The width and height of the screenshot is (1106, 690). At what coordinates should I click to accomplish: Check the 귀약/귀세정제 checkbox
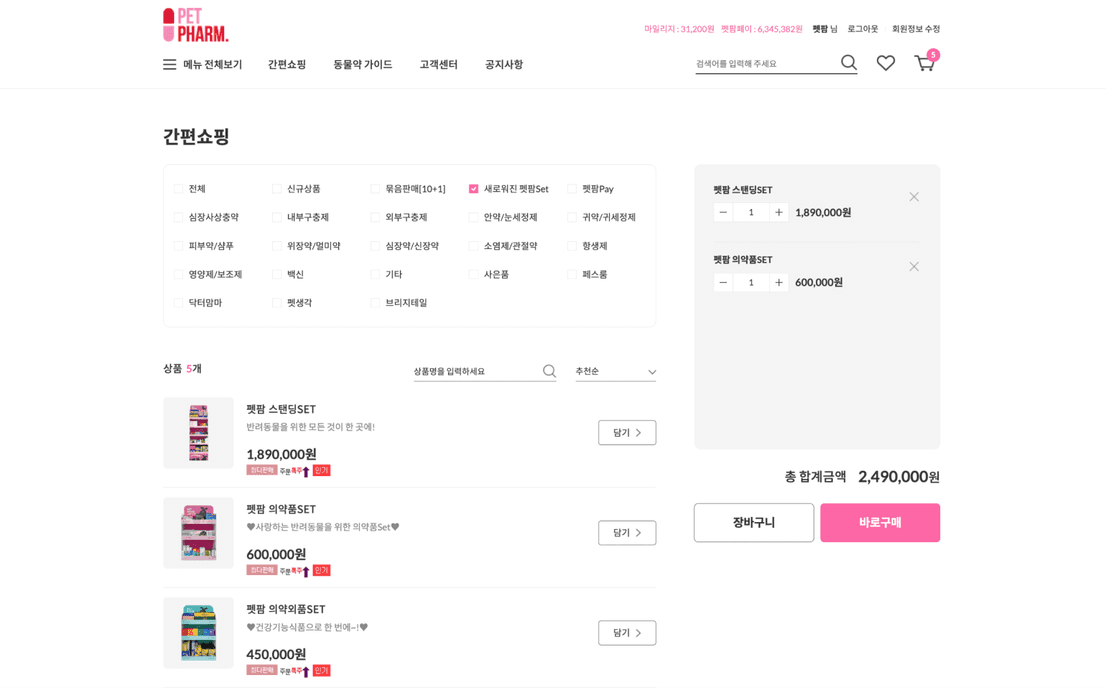pos(572,217)
